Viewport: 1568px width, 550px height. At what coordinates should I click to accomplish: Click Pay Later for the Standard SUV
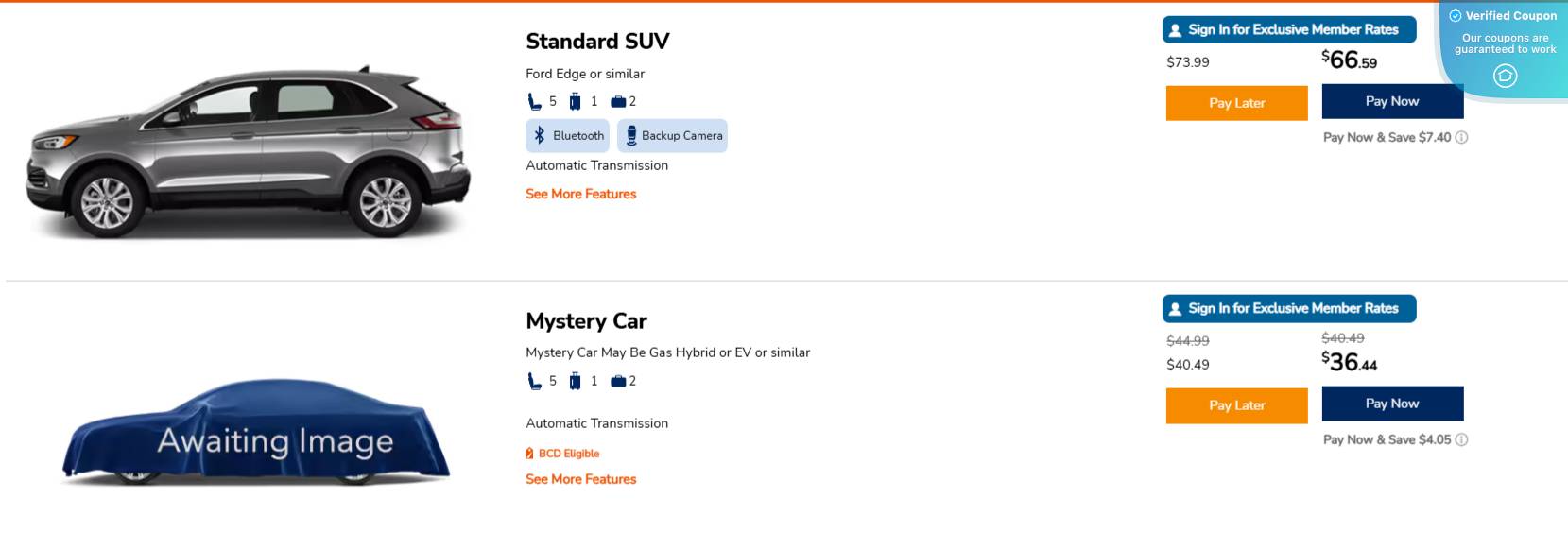point(1236,103)
